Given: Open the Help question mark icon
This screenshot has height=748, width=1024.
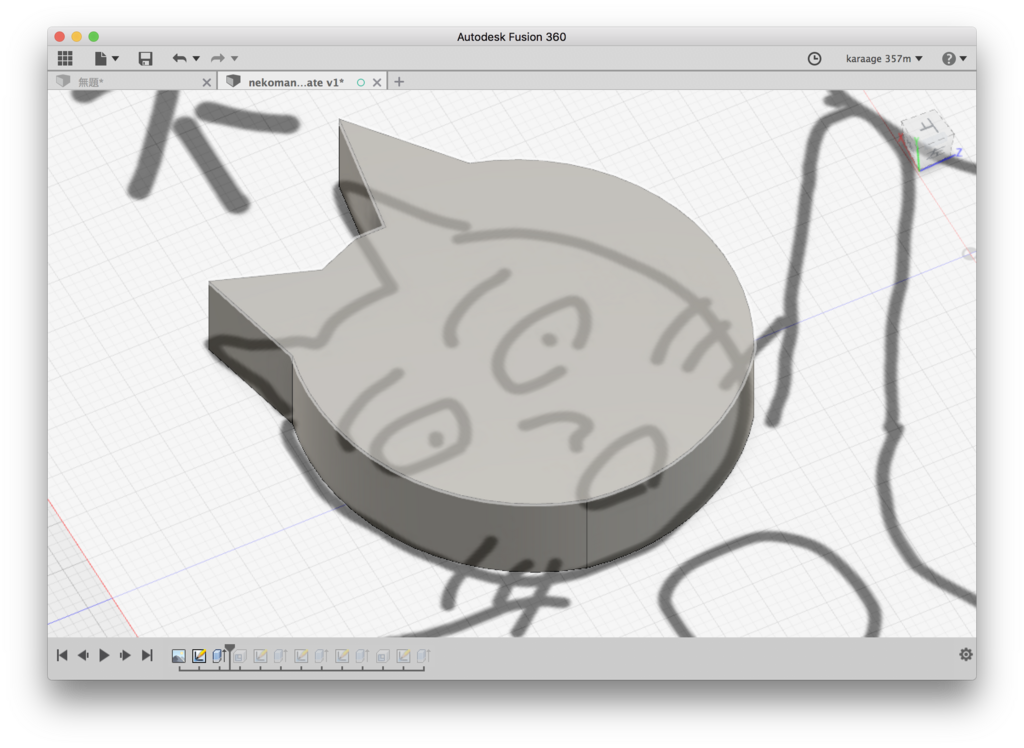Looking at the screenshot, I should pyautogui.click(x=946, y=58).
